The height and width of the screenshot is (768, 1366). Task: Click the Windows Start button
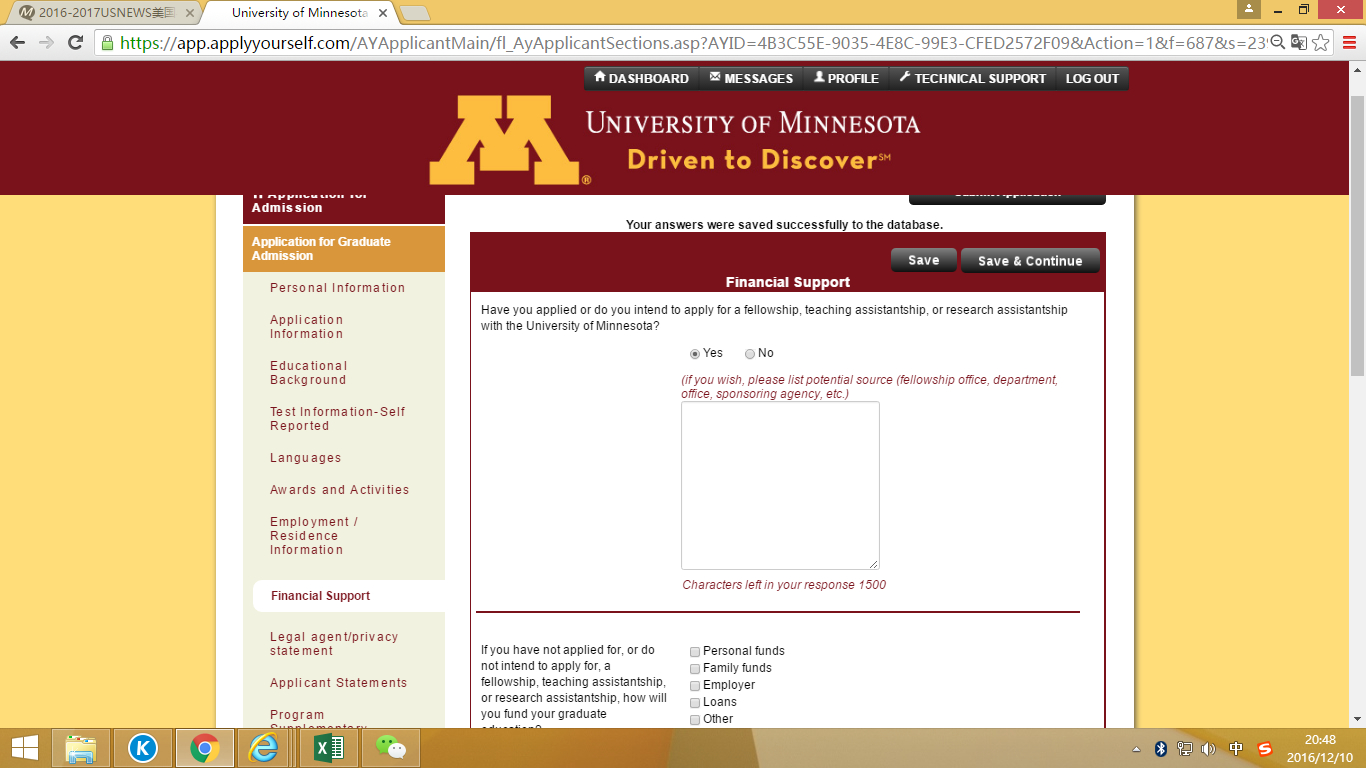pos(25,748)
